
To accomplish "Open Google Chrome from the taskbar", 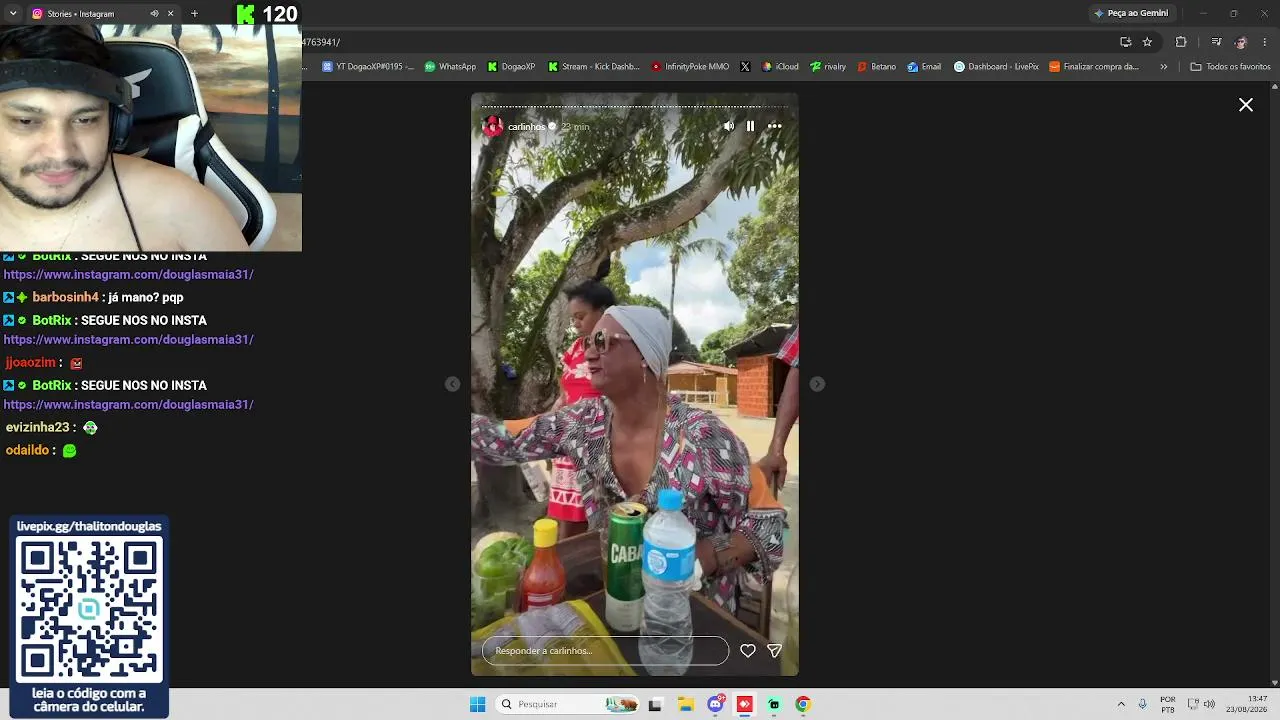I will [x=803, y=705].
